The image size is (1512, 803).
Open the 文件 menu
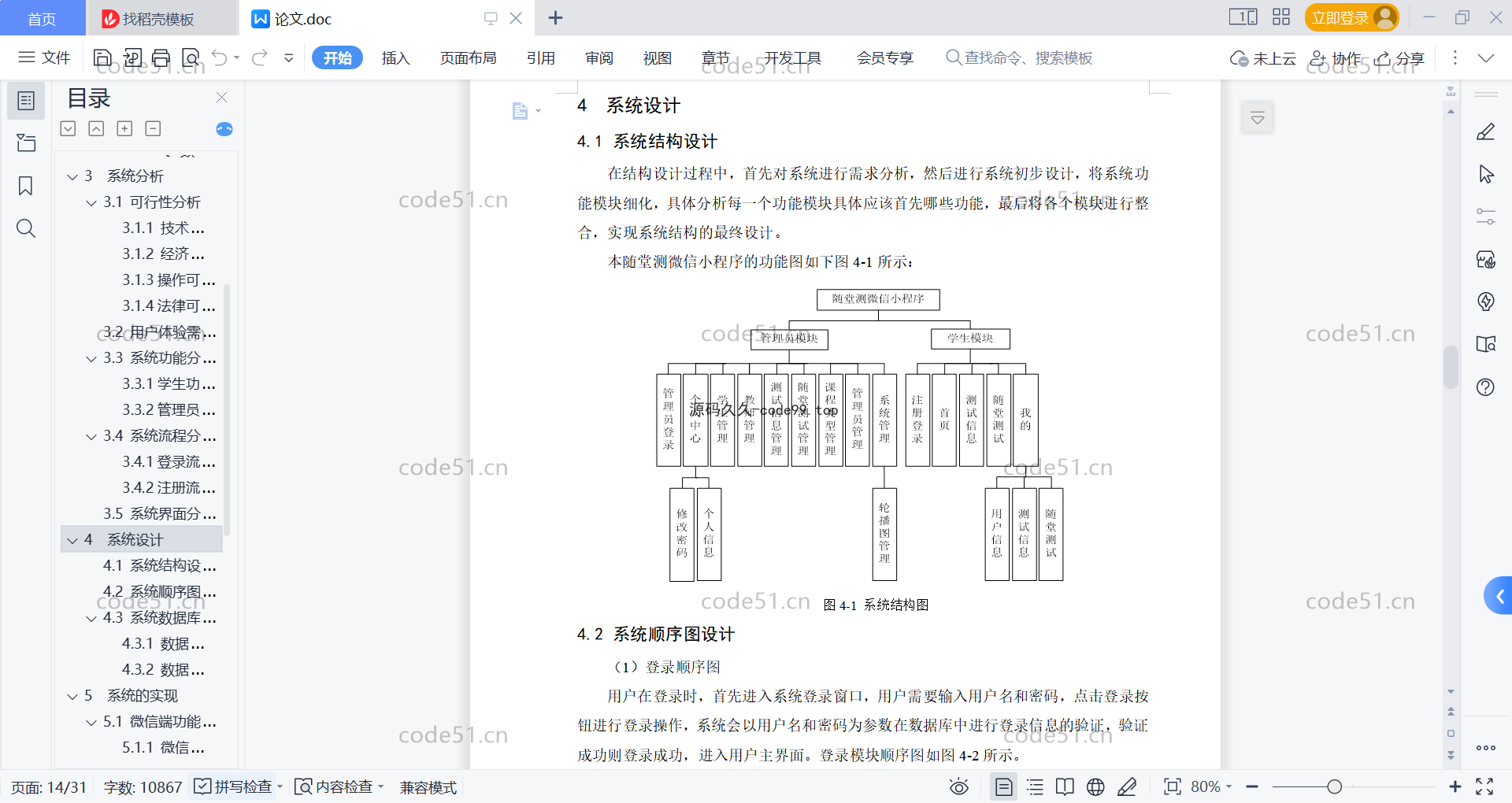coord(45,57)
